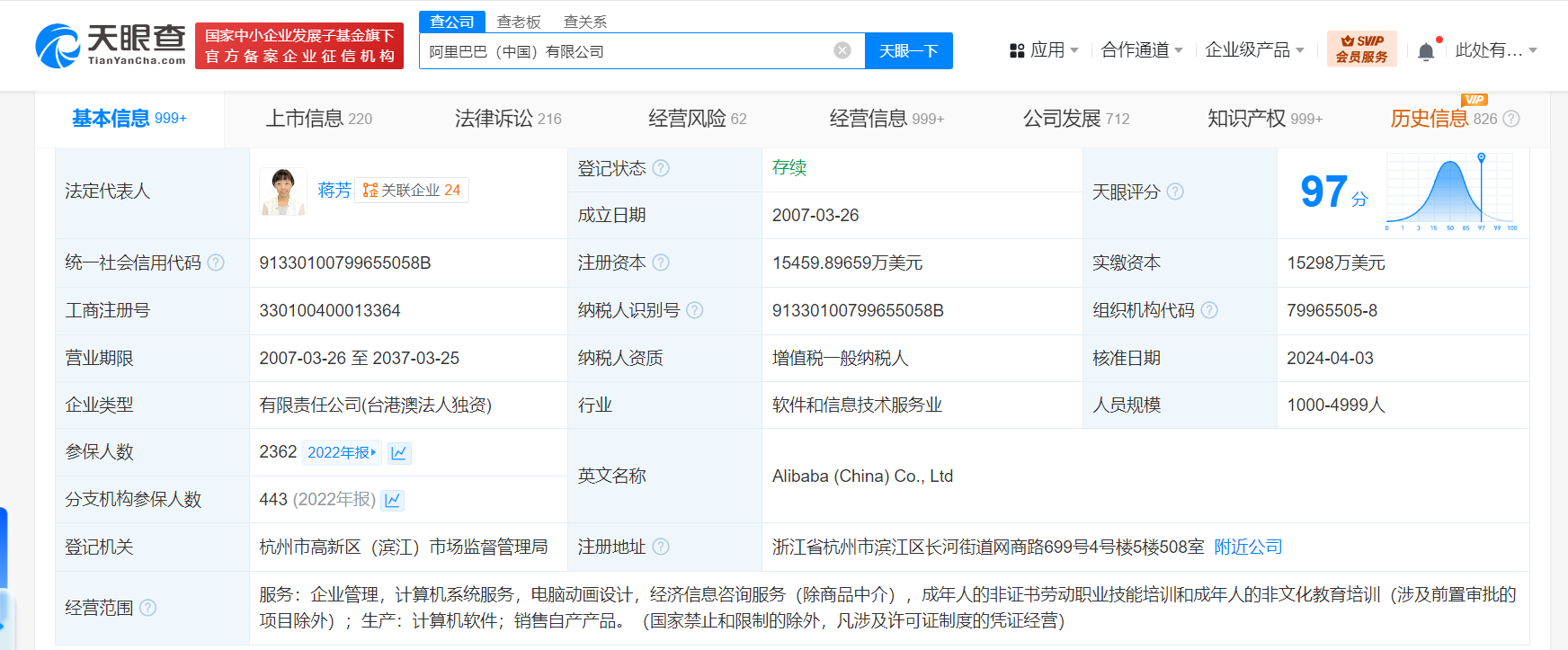This screenshot has width=1568, height=650.
Task: Select the 知识产权 tab
Action: pyautogui.click(x=1265, y=119)
